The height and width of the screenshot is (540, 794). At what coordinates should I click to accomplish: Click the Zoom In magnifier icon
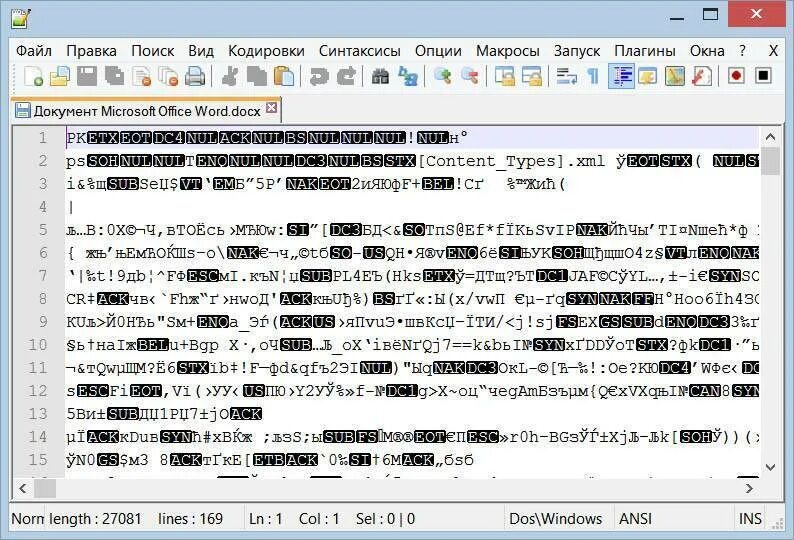443,76
